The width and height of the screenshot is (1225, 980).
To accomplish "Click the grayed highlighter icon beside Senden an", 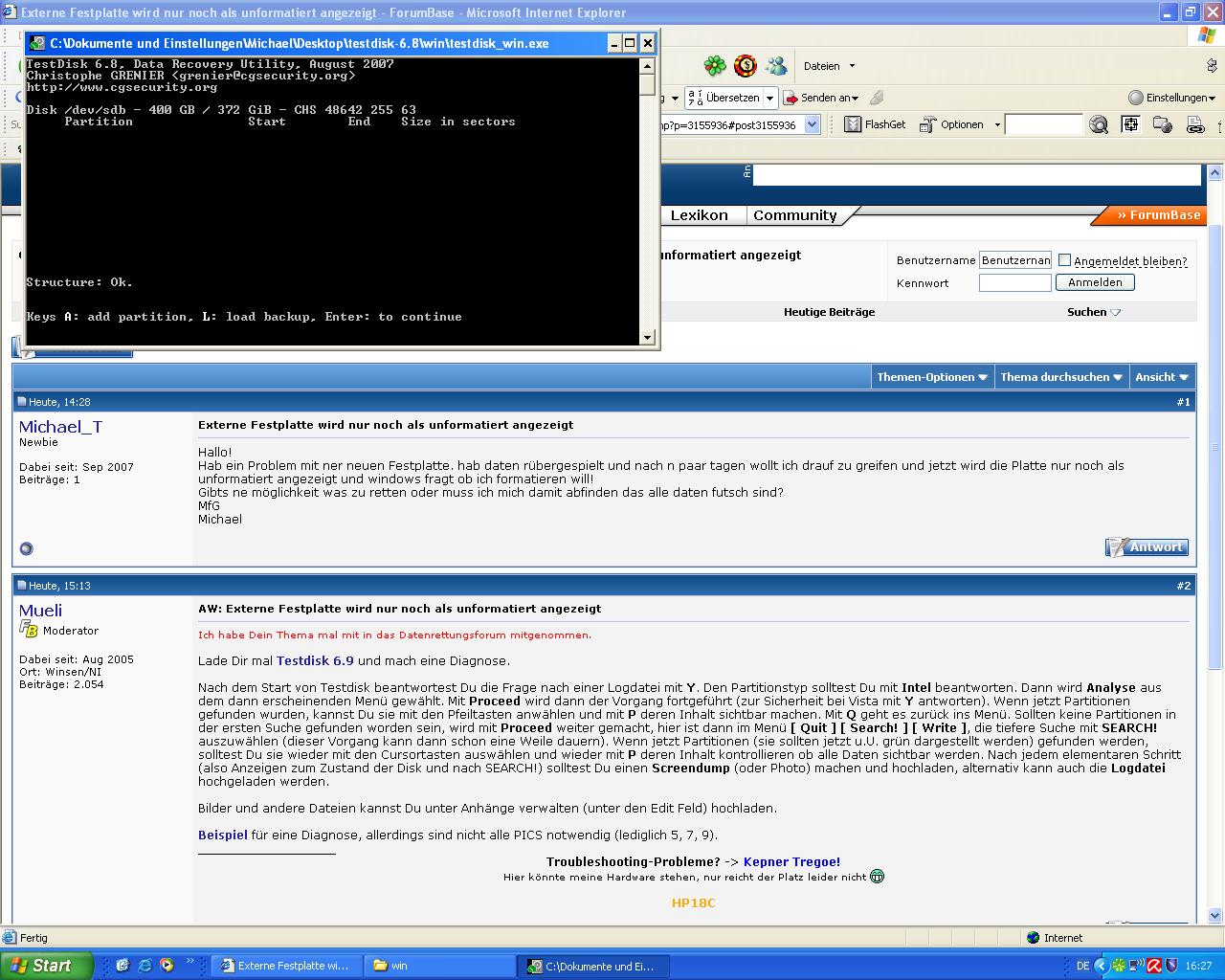I will (877, 98).
